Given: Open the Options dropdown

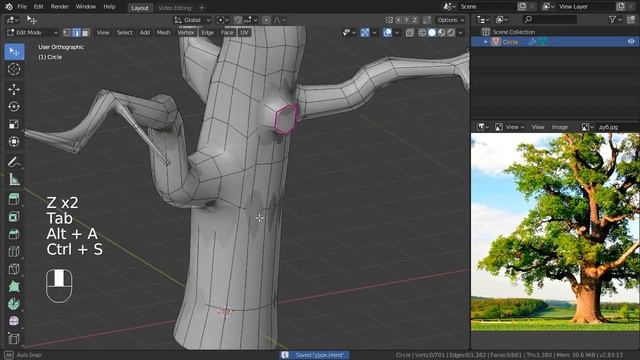Looking at the screenshot, I should point(450,20).
